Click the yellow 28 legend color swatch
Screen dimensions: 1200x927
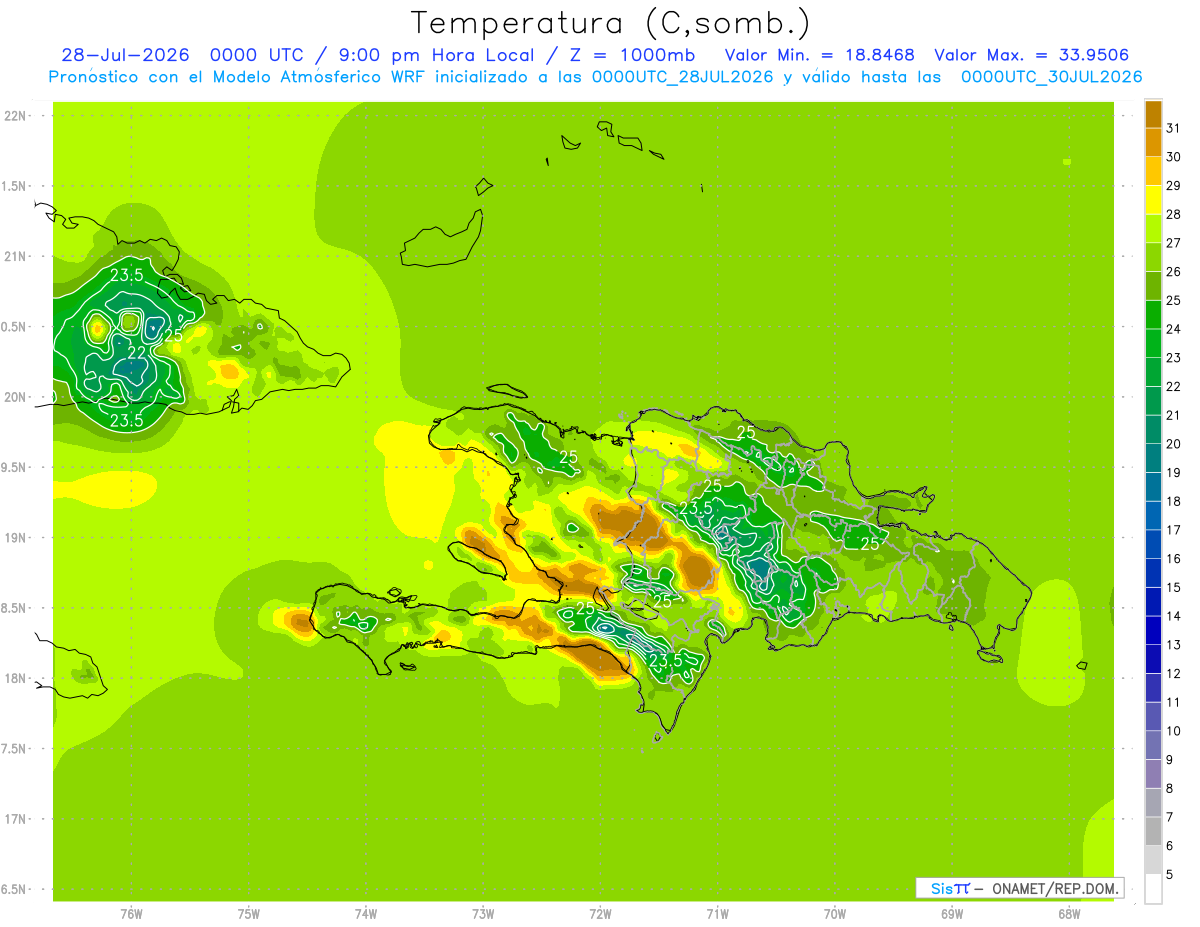[1153, 200]
